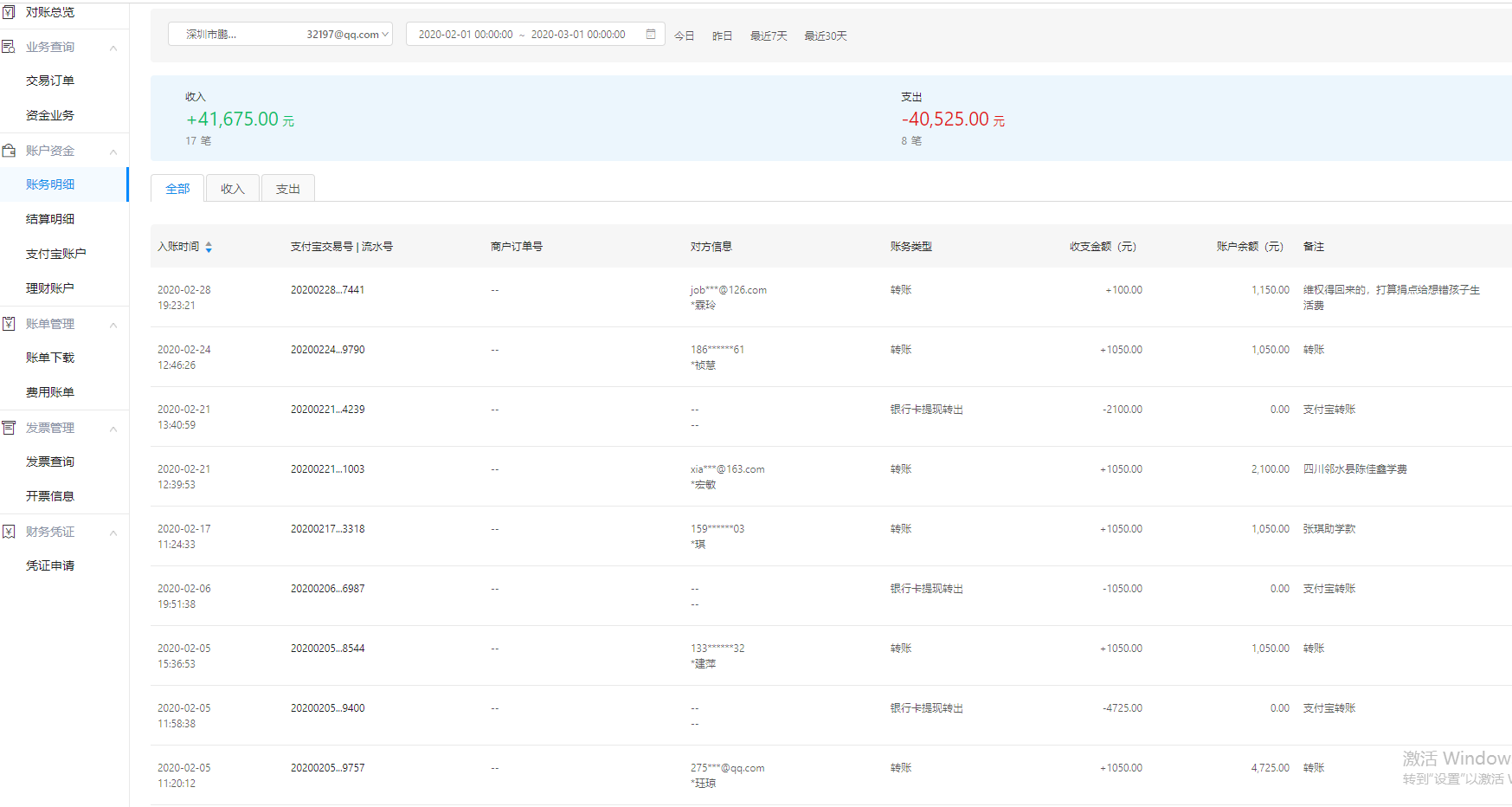Click the start date input field
This screenshot has width=1512, height=807.
[x=466, y=35]
